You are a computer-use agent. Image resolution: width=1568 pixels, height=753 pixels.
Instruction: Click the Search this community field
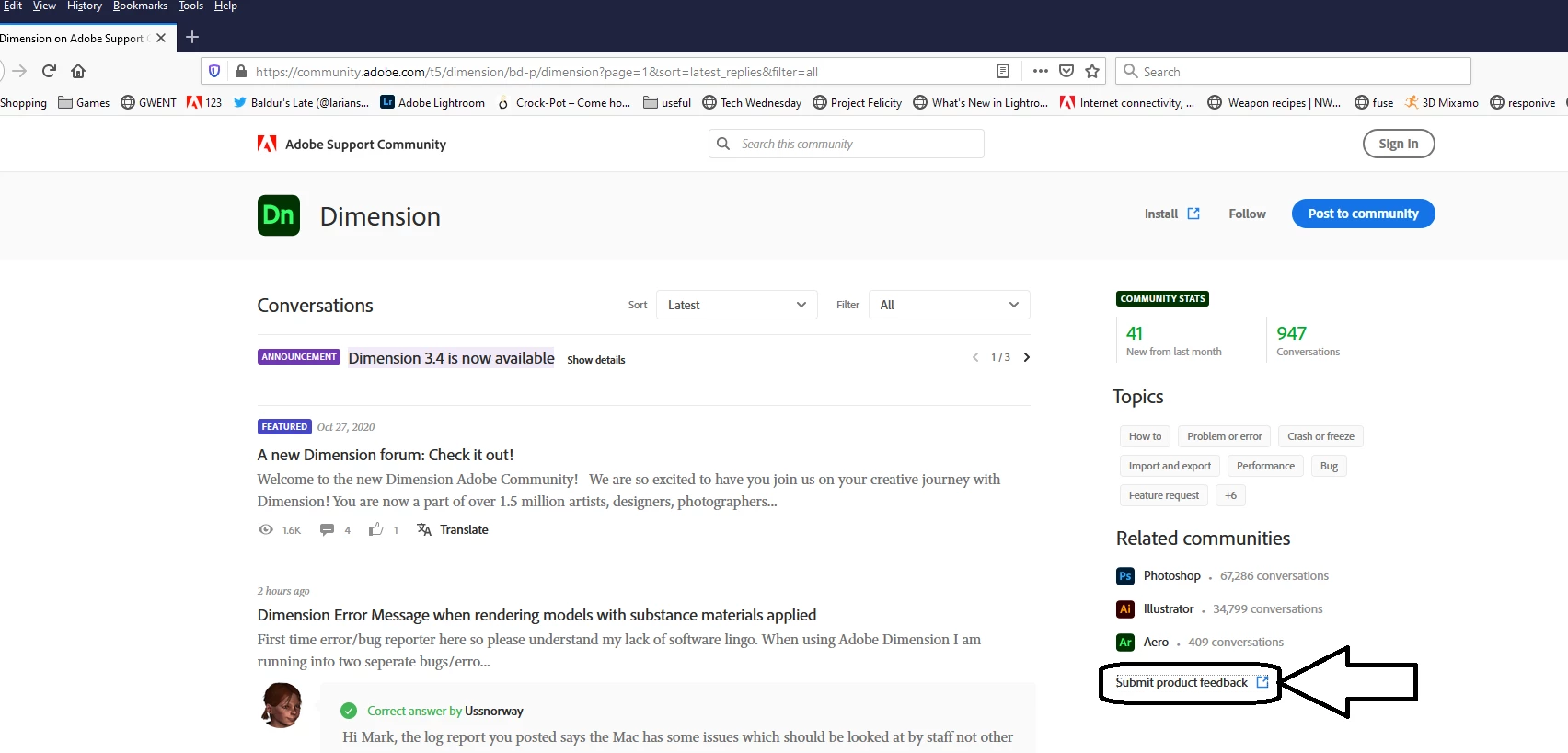pyautogui.click(x=847, y=144)
